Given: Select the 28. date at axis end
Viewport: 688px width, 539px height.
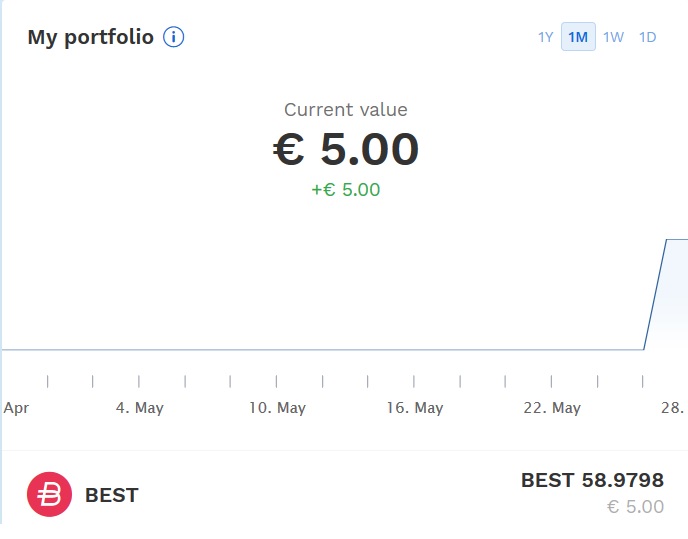Looking at the screenshot, I should [673, 408].
